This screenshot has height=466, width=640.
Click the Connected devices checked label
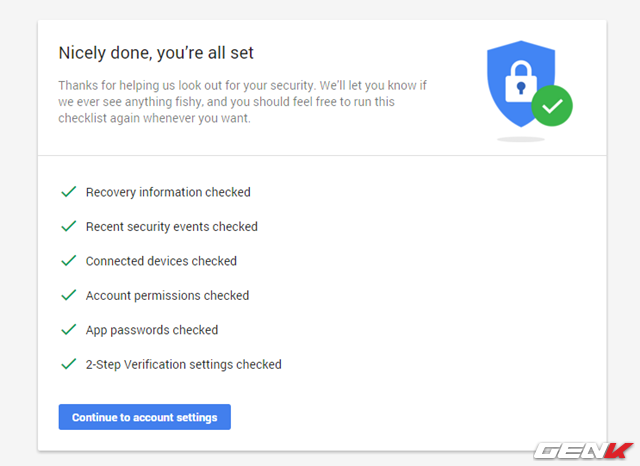(x=161, y=261)
